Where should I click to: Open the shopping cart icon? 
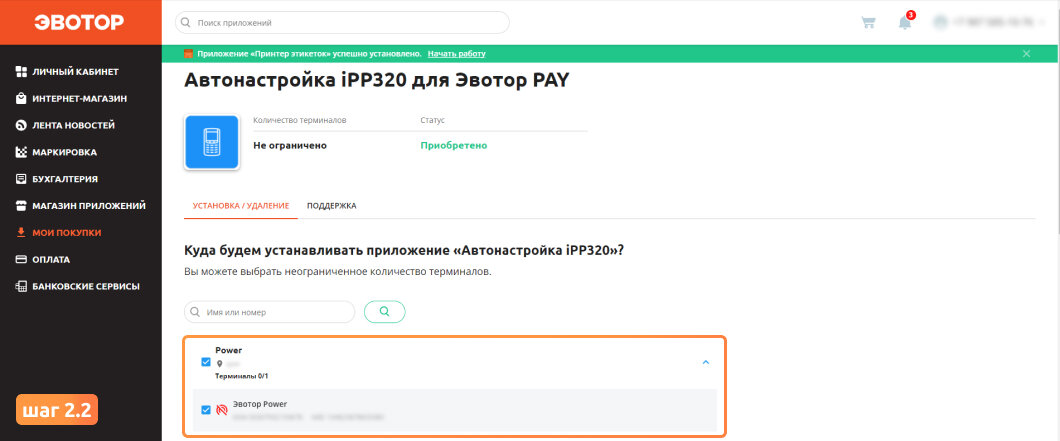868,22
